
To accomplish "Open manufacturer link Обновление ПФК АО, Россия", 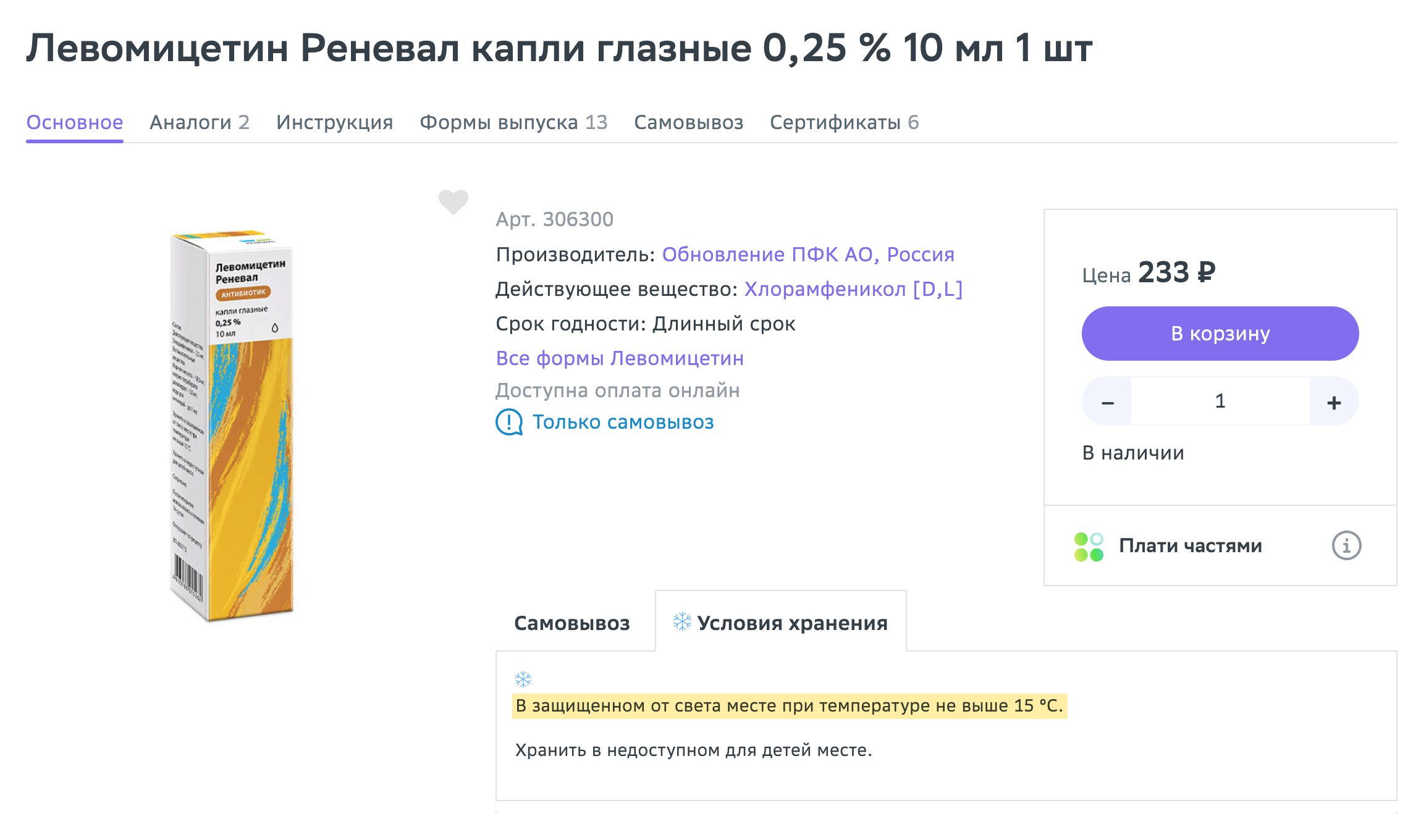I will coord(808,254).
